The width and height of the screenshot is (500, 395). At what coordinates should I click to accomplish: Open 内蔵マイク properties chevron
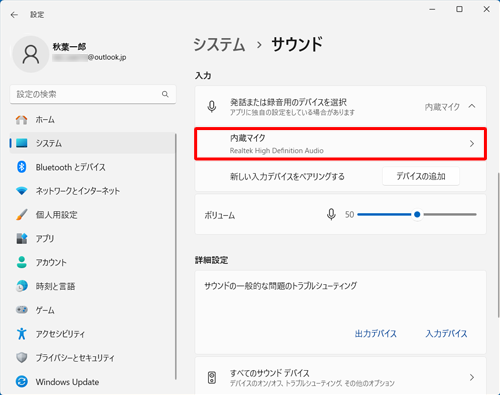pos(472,144)
